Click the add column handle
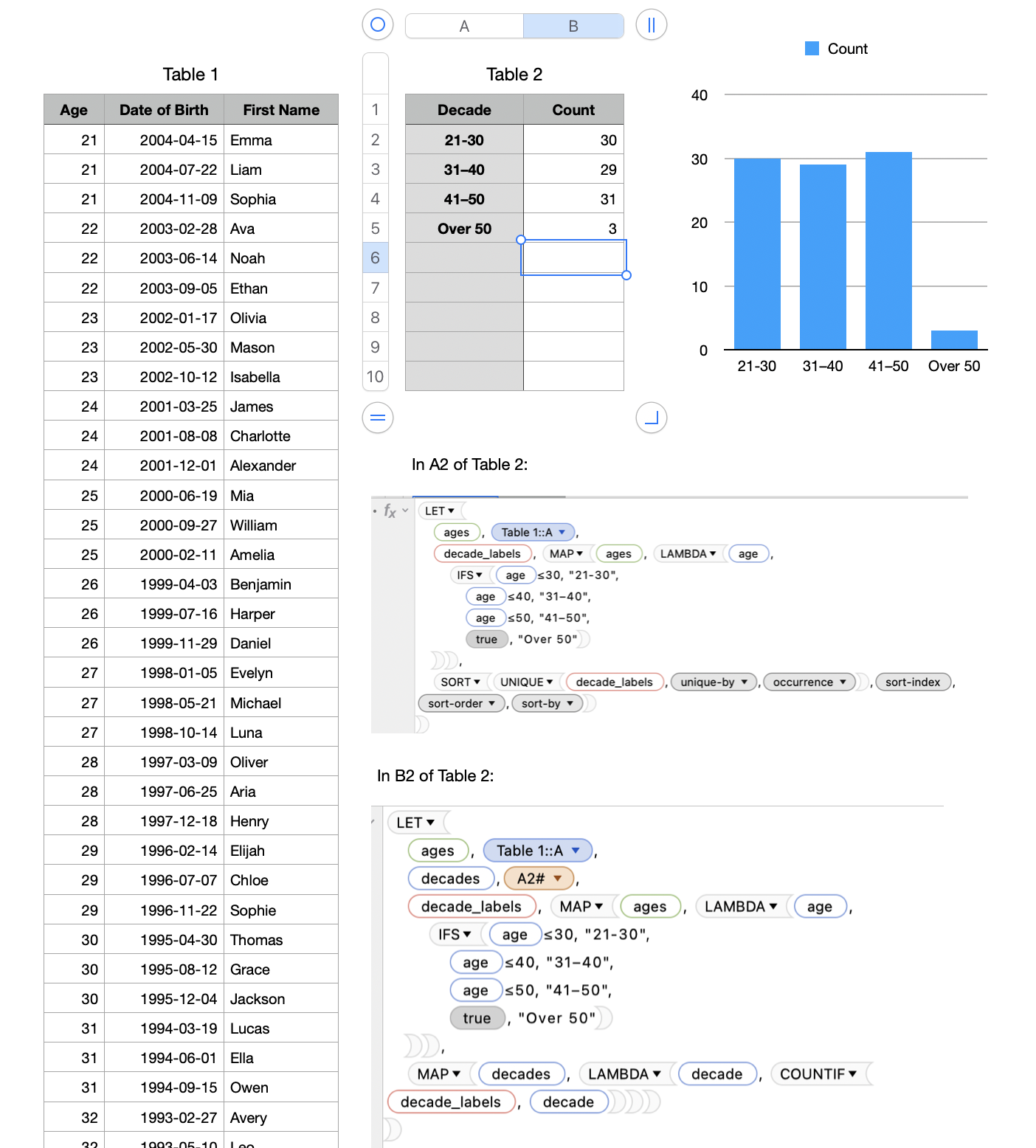 click(652, 25)
